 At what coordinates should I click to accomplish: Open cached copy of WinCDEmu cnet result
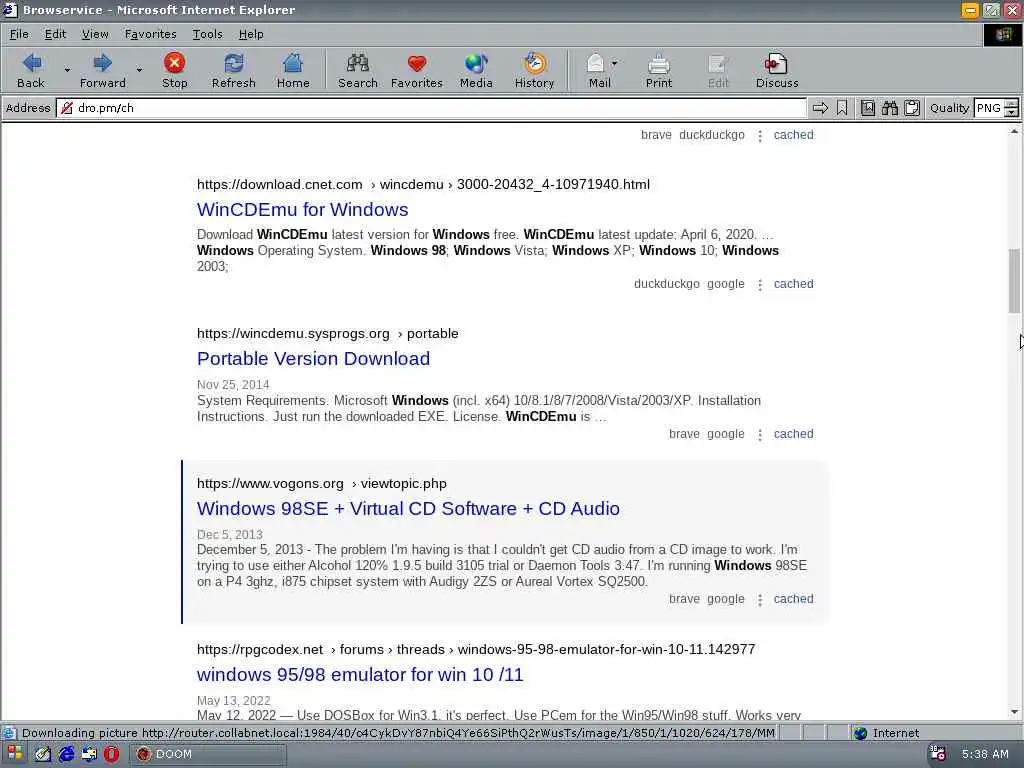click(793, 284)
